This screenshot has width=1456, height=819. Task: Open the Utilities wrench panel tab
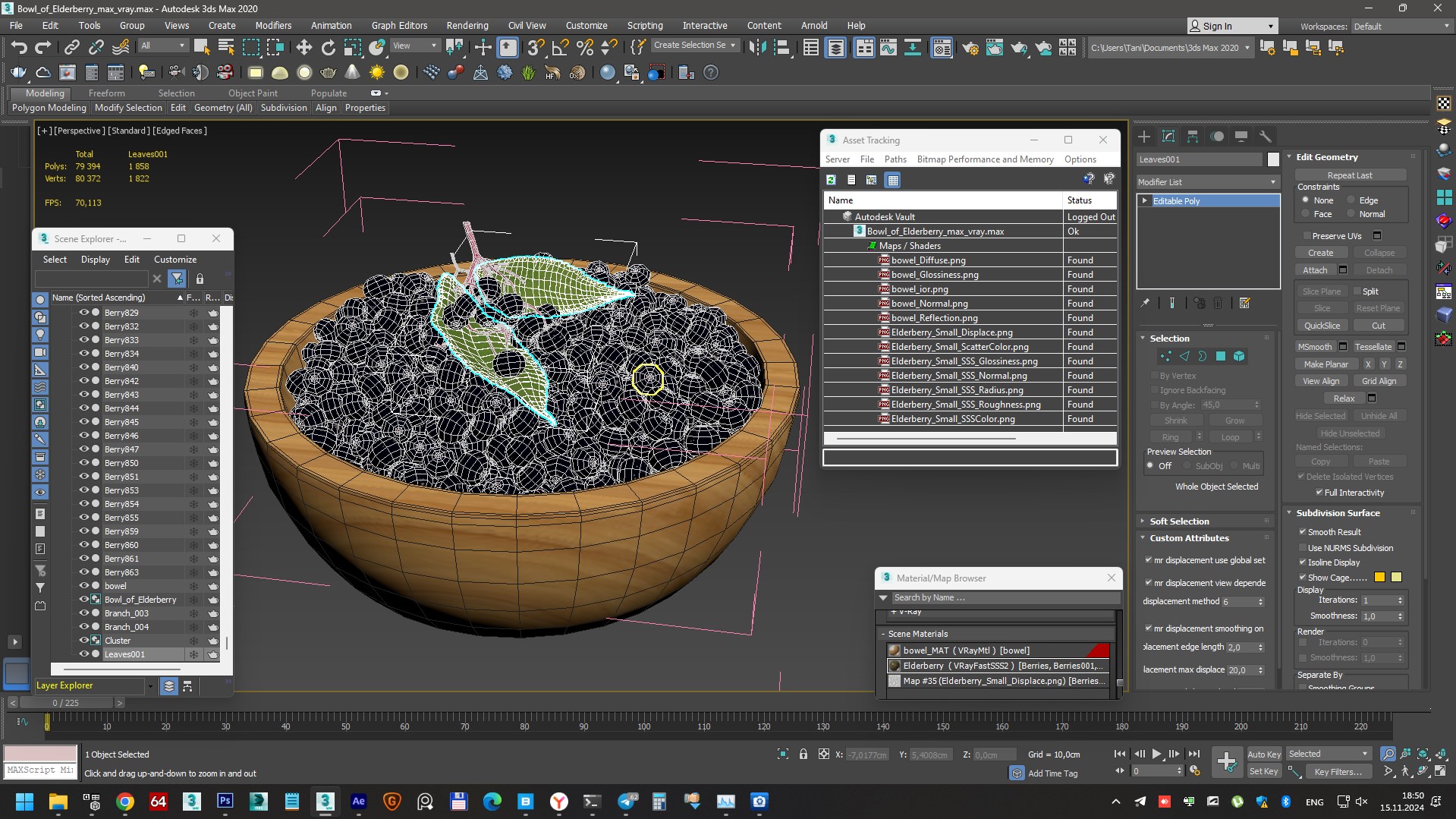click(1265, 137)
